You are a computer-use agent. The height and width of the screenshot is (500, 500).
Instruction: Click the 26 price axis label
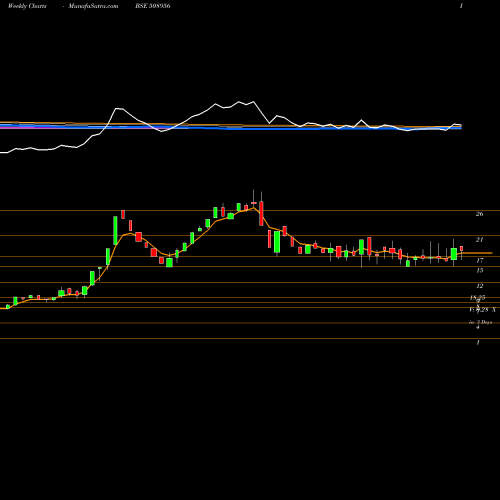tap(479, 214)
